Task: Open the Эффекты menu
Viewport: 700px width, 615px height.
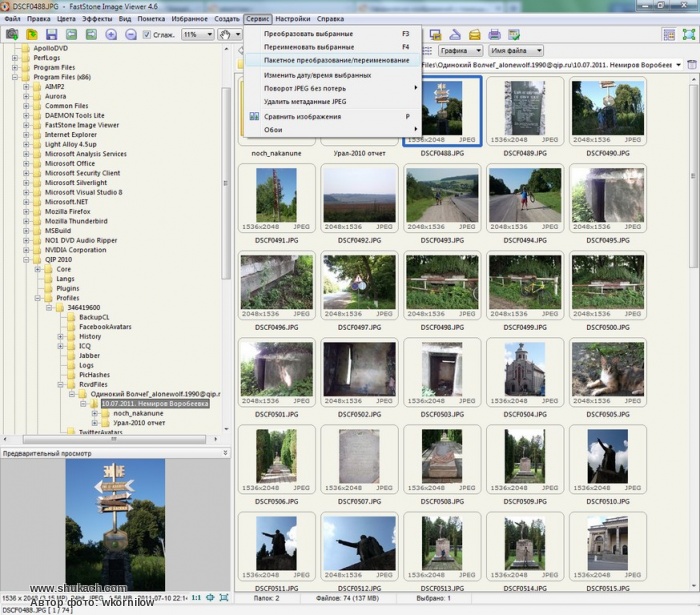Action: [x=97, y=19]
